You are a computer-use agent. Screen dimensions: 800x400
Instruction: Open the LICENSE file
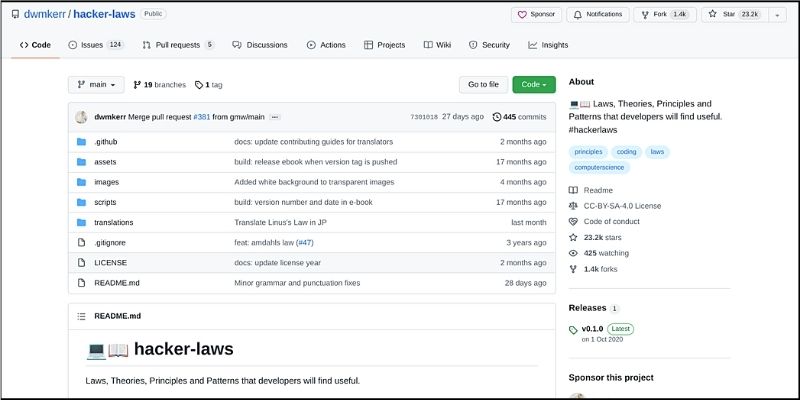pyautogui.click(x=110, y=263)
